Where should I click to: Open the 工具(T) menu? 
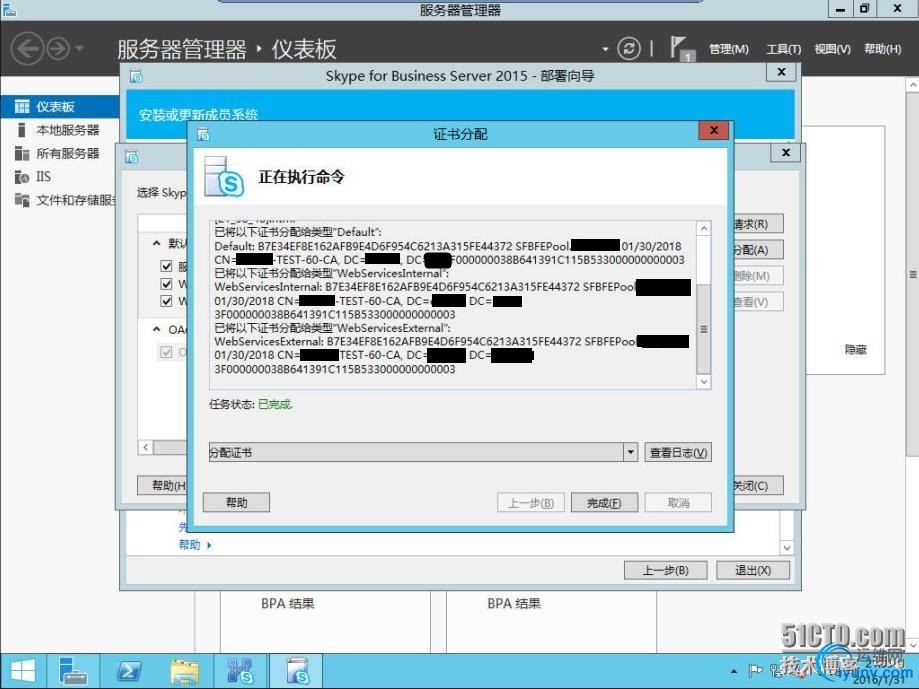click(784, 49)
